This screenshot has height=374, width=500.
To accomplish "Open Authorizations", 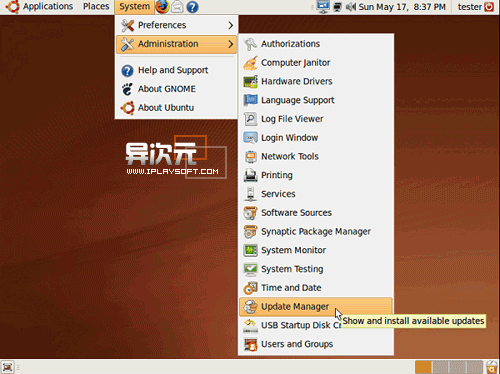I will [316, 44].
